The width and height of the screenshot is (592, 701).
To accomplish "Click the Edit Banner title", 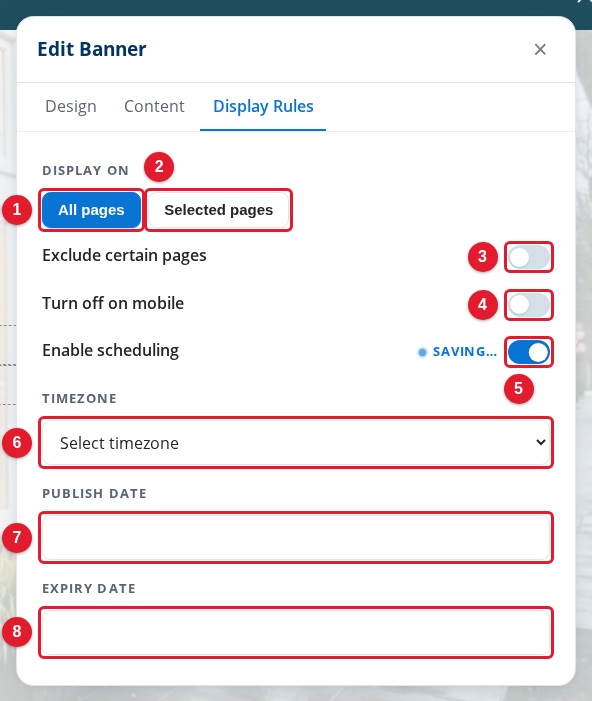I will (x=92, y=49).
